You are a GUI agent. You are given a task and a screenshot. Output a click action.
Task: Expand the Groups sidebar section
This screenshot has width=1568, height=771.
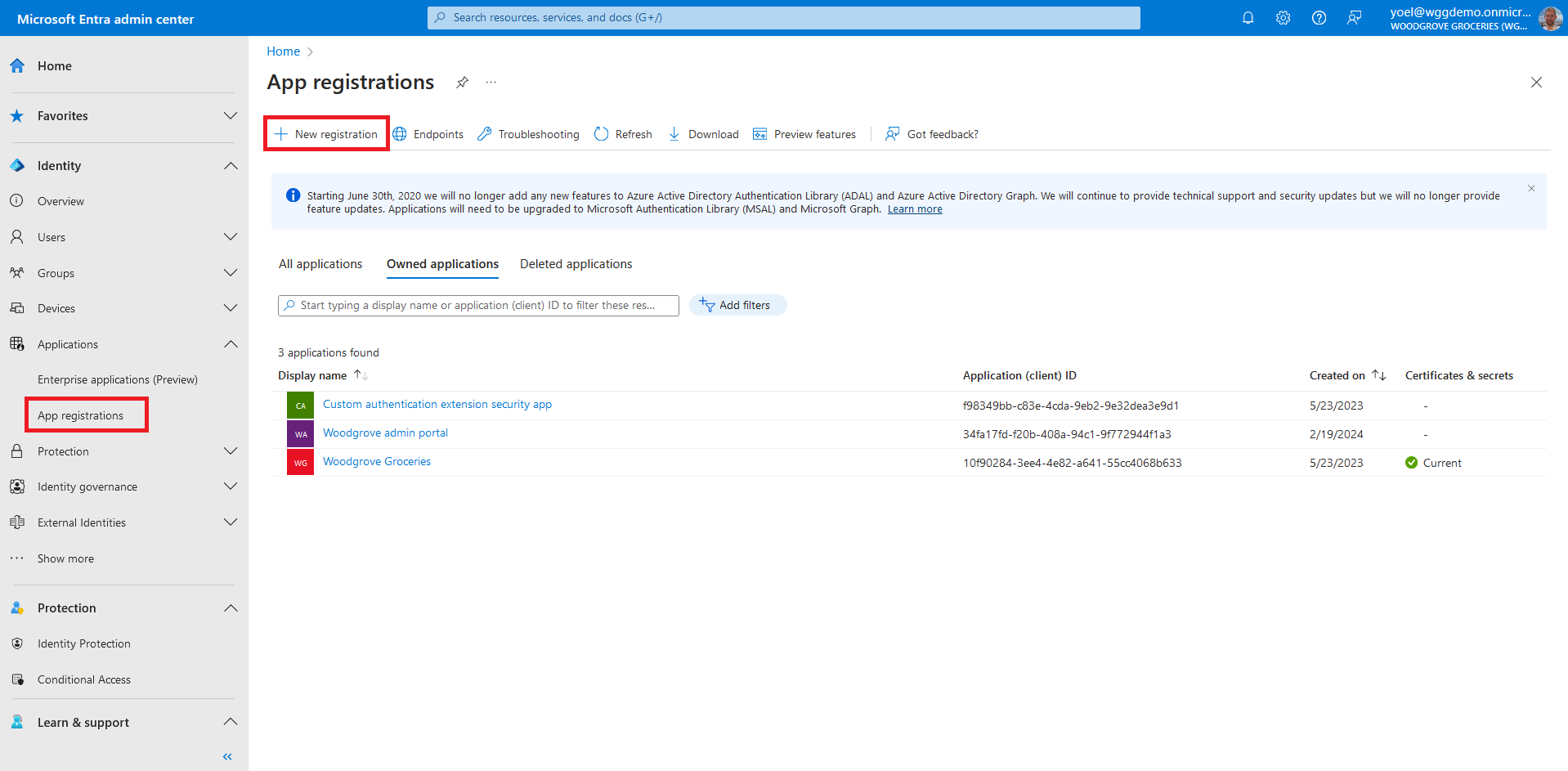pyautogui.click(x=231, y=273)
